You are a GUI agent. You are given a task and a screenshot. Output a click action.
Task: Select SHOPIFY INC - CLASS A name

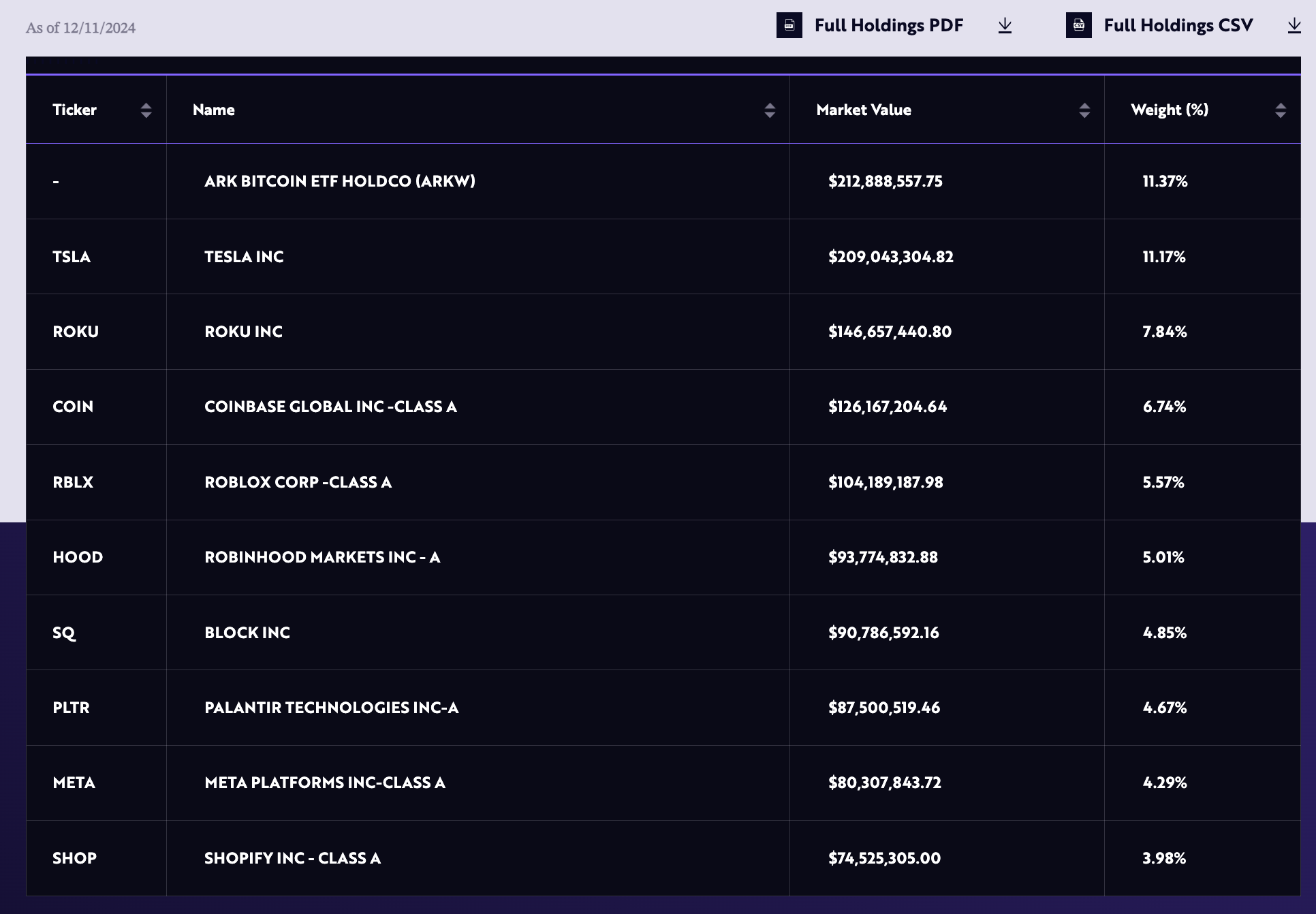pyautogui.click(x=292, y=858)
